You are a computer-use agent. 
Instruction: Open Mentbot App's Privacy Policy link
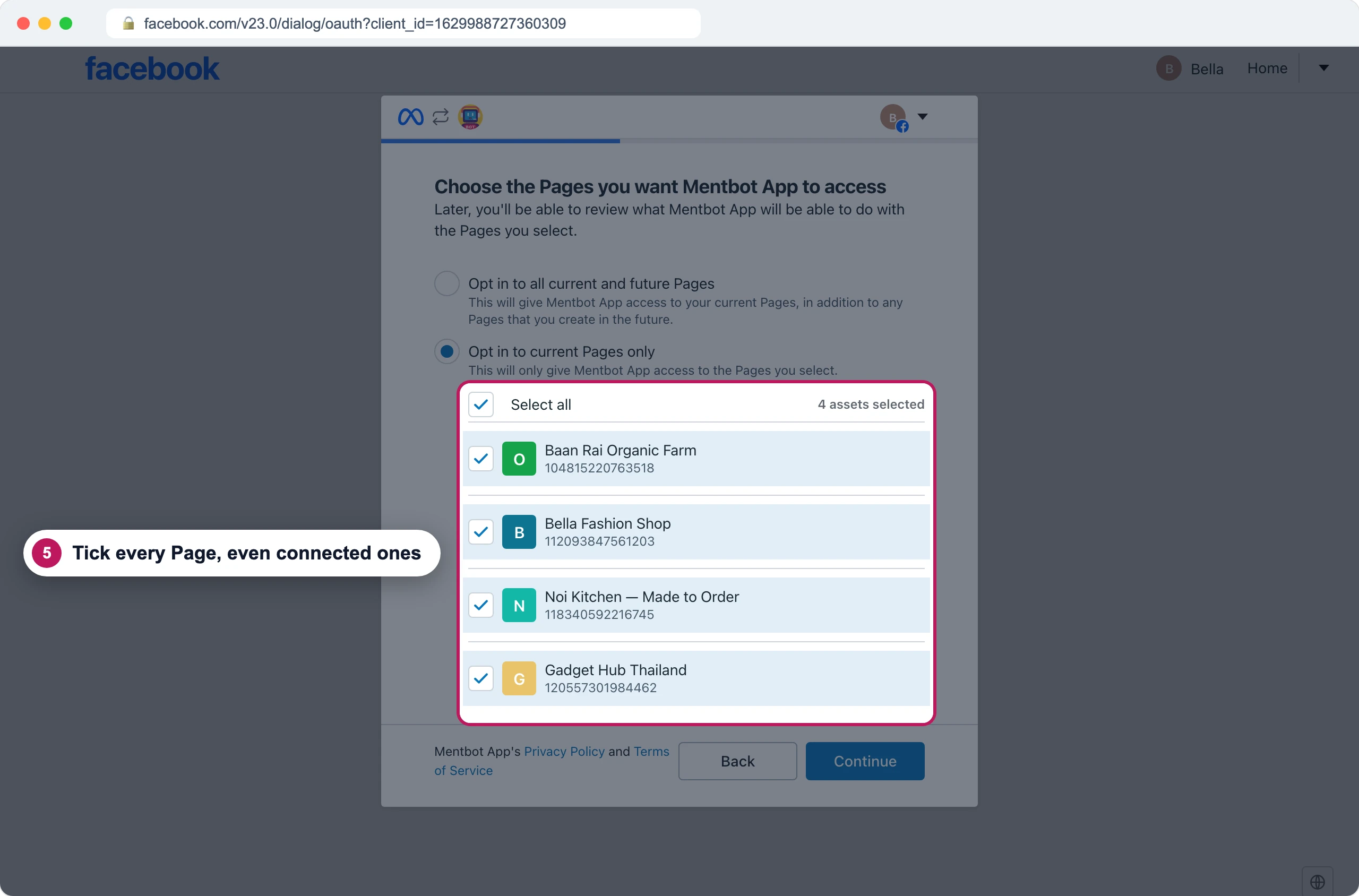[564, 752]
